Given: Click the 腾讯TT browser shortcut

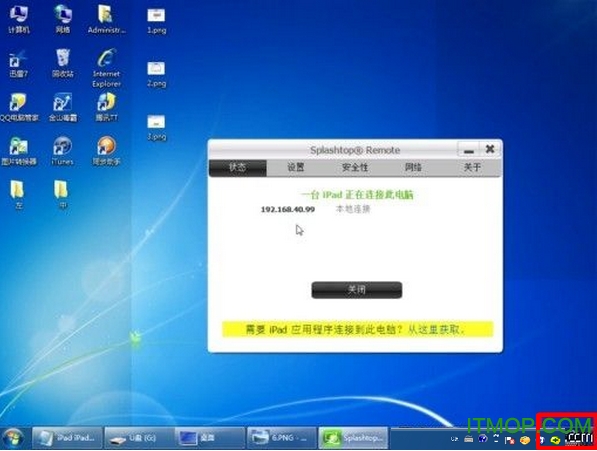Looking at the screenshot, I should (106, 107).
